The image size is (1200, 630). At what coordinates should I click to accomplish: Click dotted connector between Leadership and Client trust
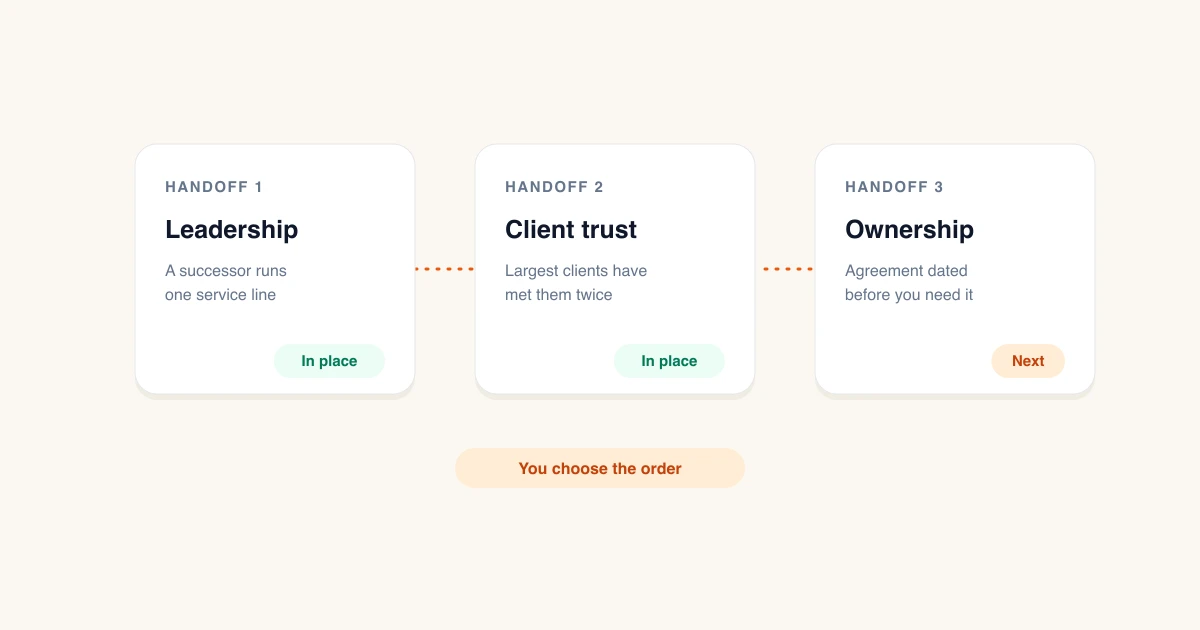pyautogui.click(x=445, y=269)
